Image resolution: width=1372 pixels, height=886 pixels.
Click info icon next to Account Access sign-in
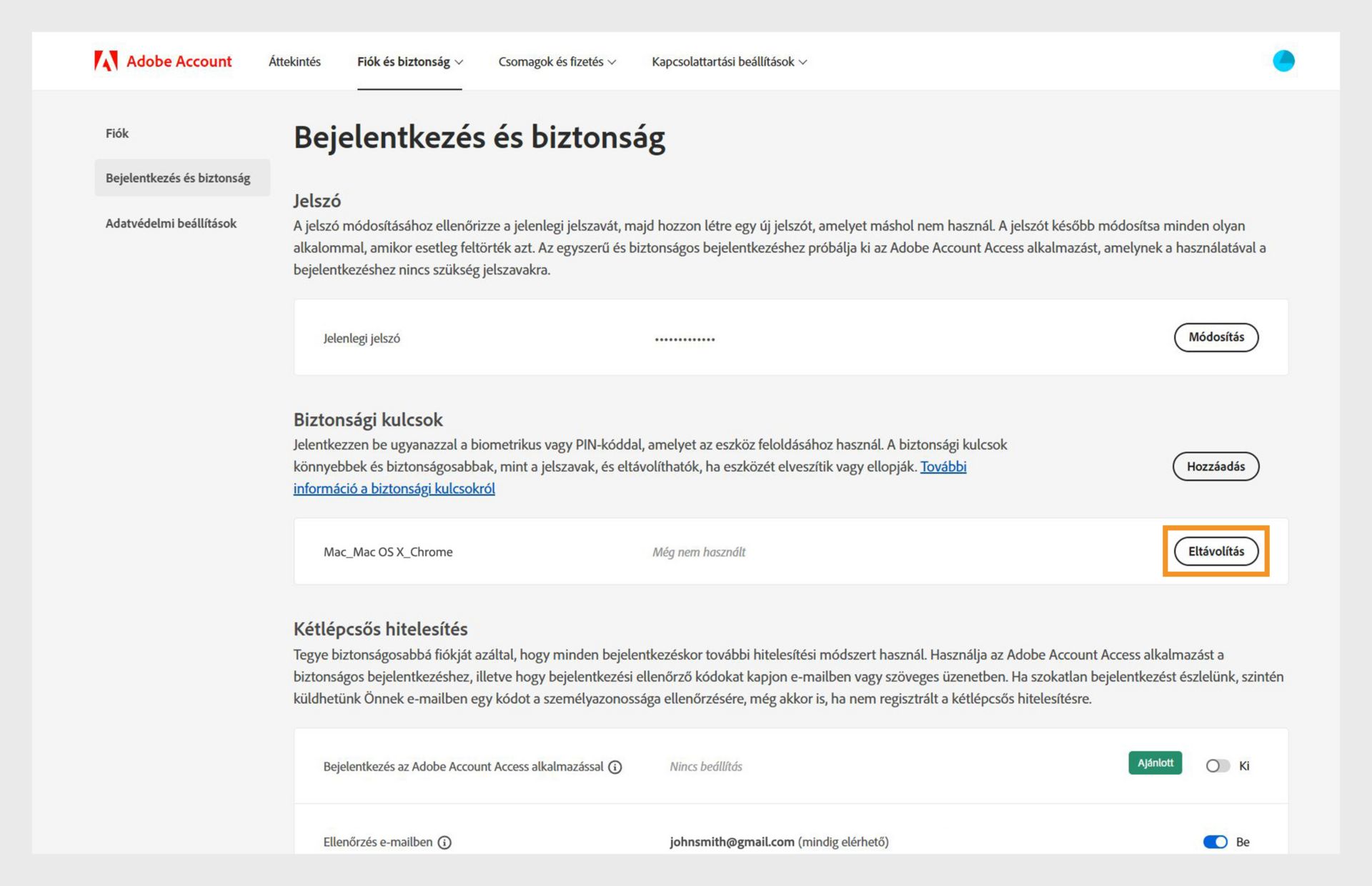(615, 767)
